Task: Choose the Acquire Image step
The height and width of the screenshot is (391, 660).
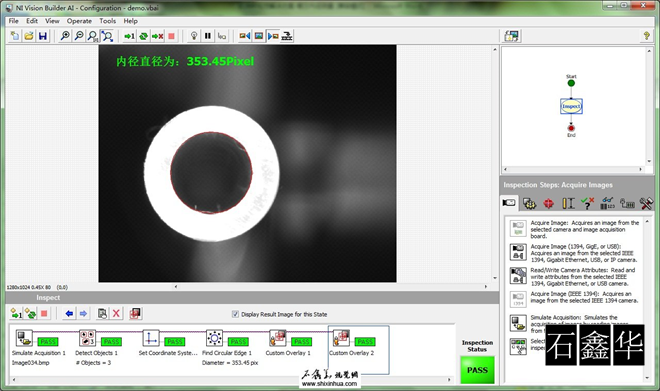Action: (574, 229)
